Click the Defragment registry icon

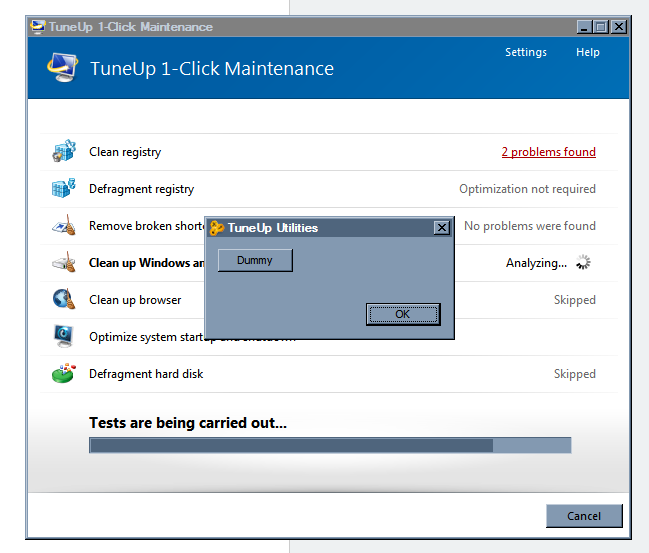pyautogui.click(x=63, y=189)
